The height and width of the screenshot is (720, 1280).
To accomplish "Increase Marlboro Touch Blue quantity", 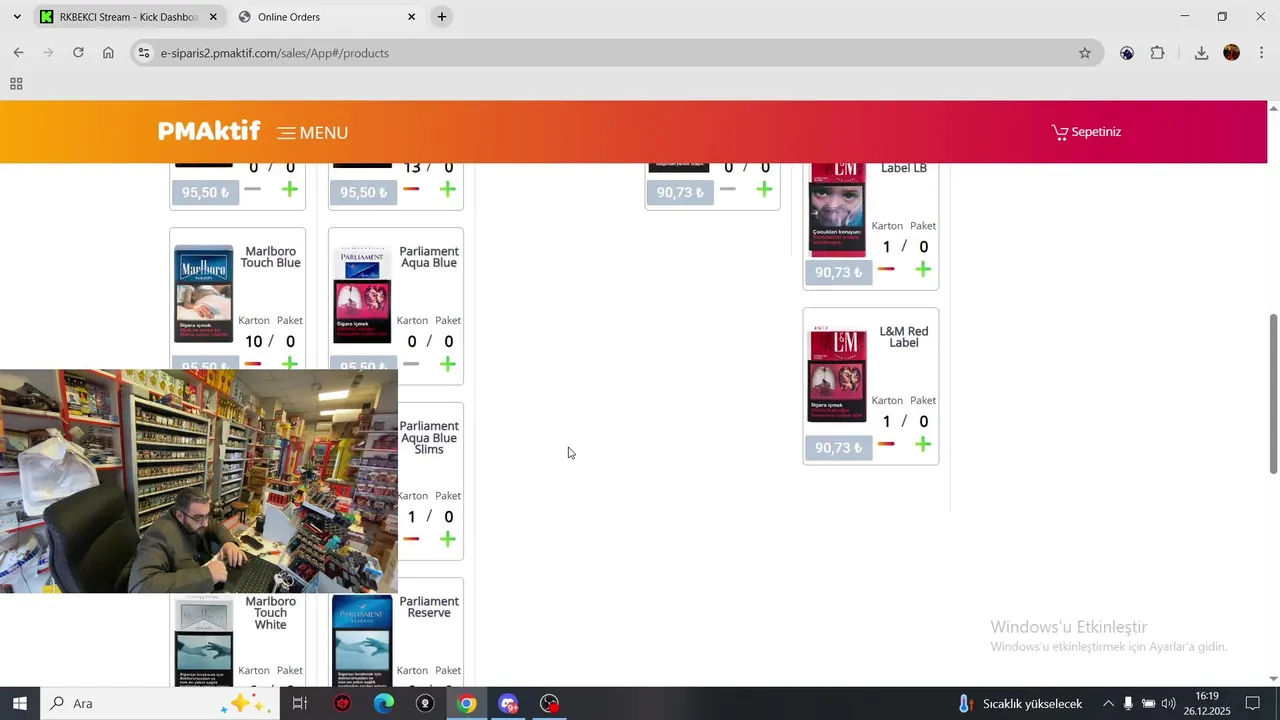I will (x=290, y=364).
